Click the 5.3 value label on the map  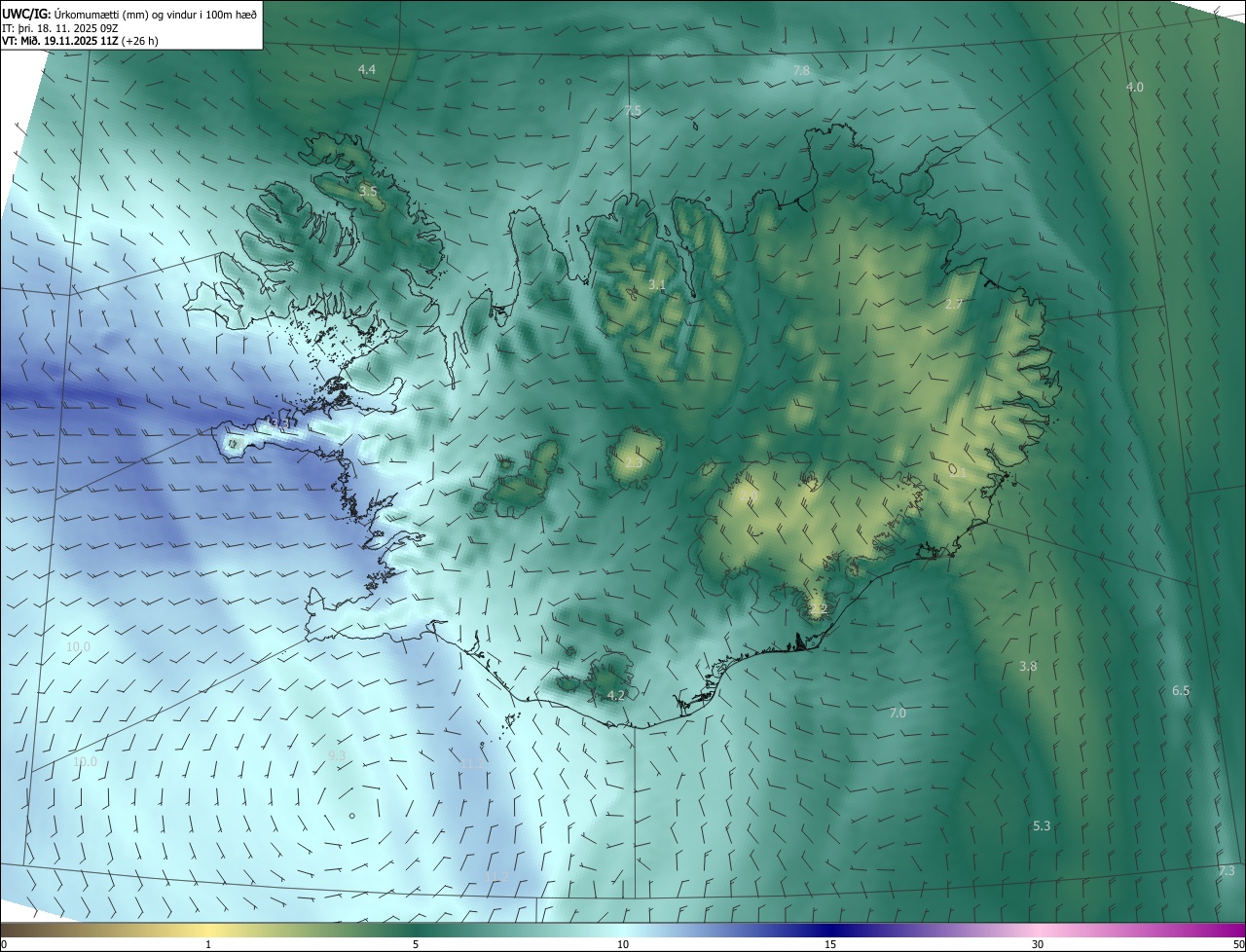click(x=1042, y=825)
